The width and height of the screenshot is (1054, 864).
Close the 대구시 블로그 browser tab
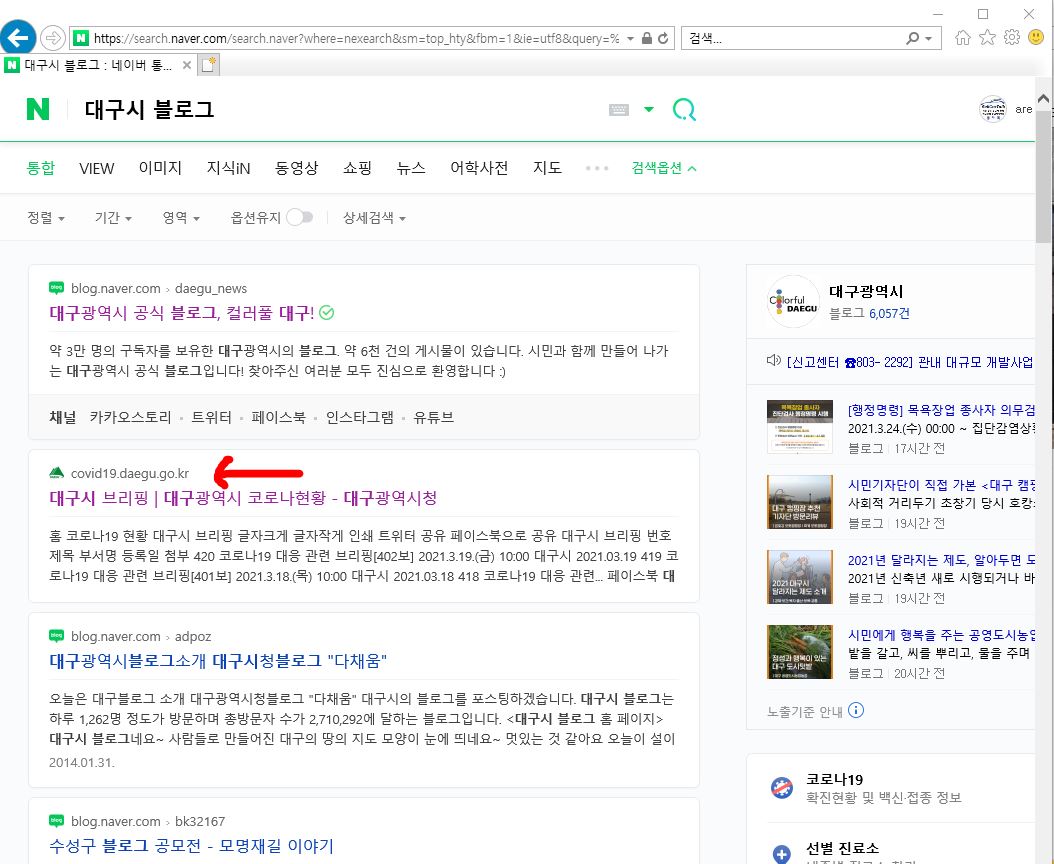coord(187,65)
